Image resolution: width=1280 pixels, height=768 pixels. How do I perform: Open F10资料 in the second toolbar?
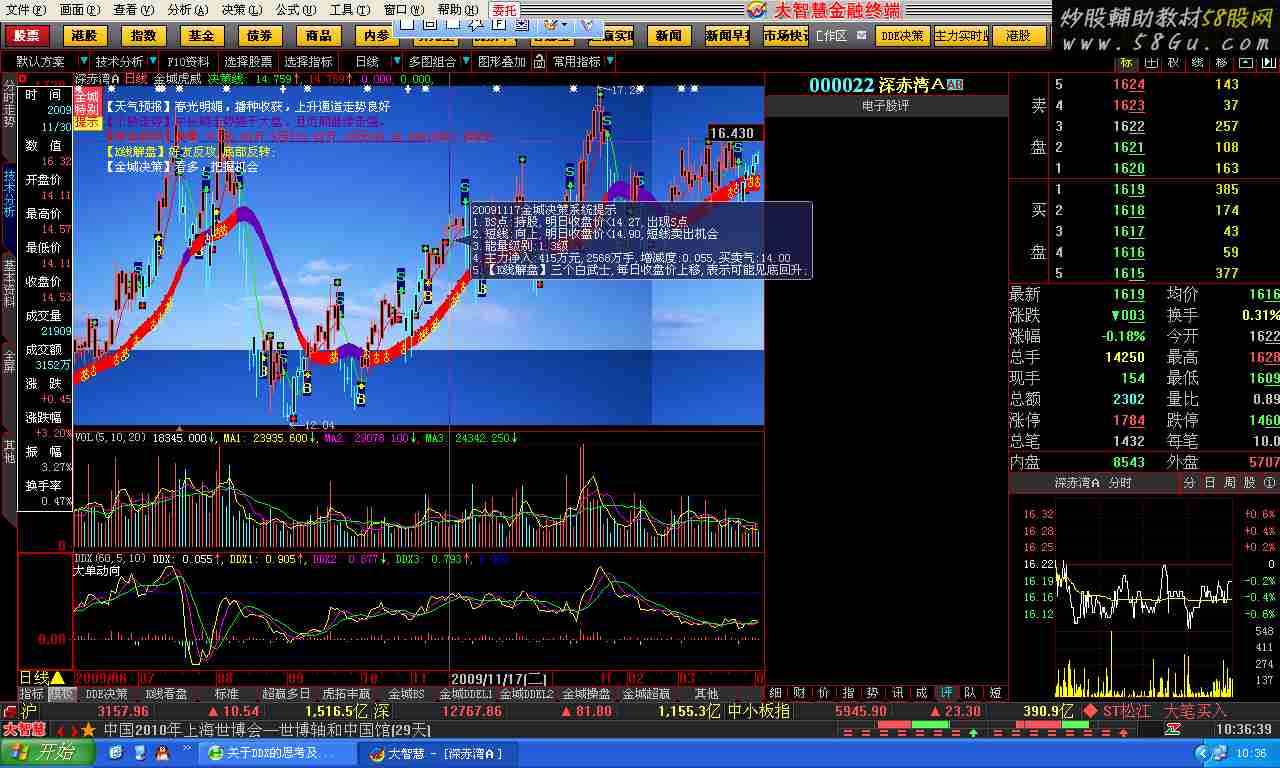point(189,62)
